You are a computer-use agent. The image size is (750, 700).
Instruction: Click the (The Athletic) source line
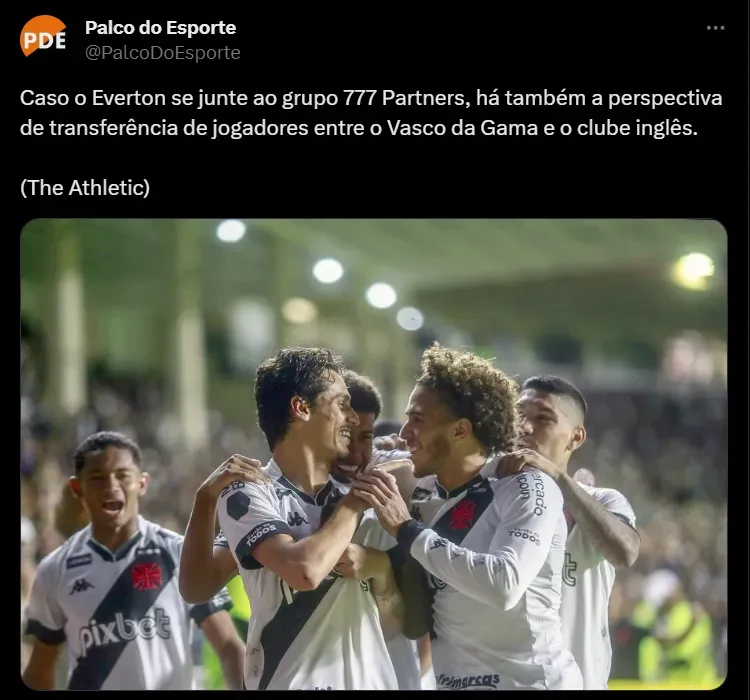point(85,188)
